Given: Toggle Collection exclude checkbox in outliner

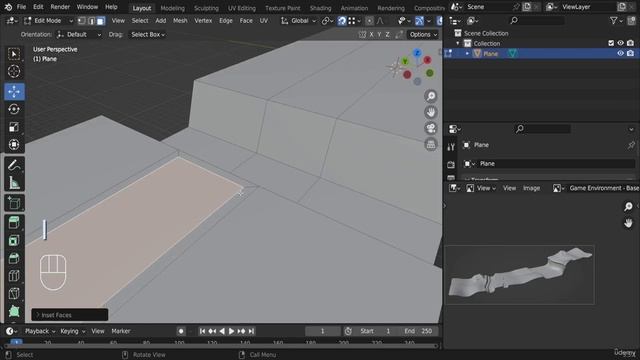Looking at the screenshot, I should (x=611, y=43).
